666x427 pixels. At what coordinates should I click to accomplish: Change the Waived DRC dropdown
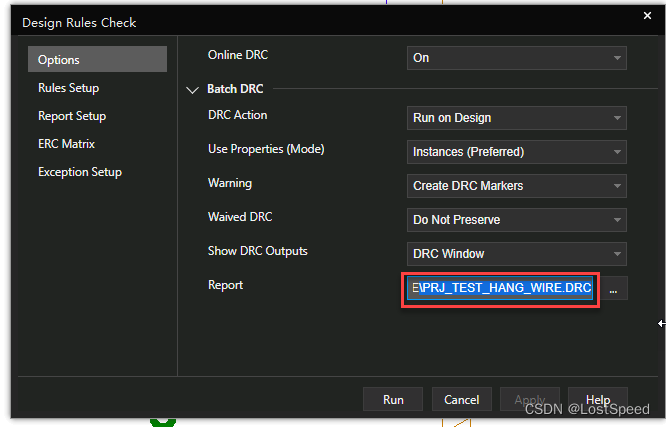tap(516, 220)
